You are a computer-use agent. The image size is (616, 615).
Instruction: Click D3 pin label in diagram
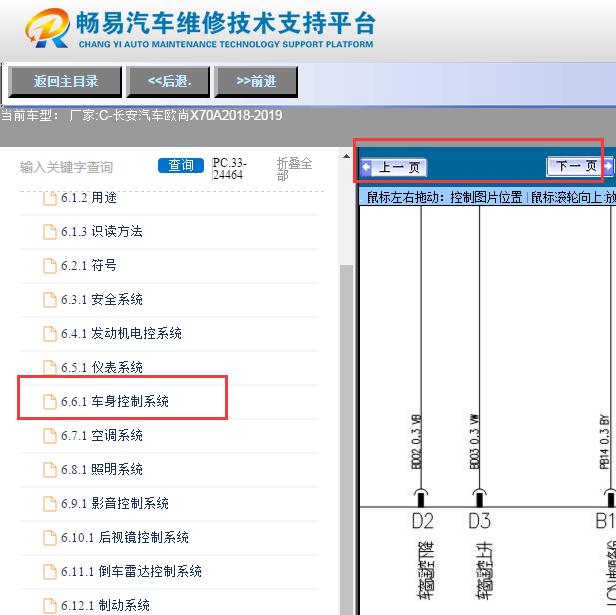[x=479, y=521]
